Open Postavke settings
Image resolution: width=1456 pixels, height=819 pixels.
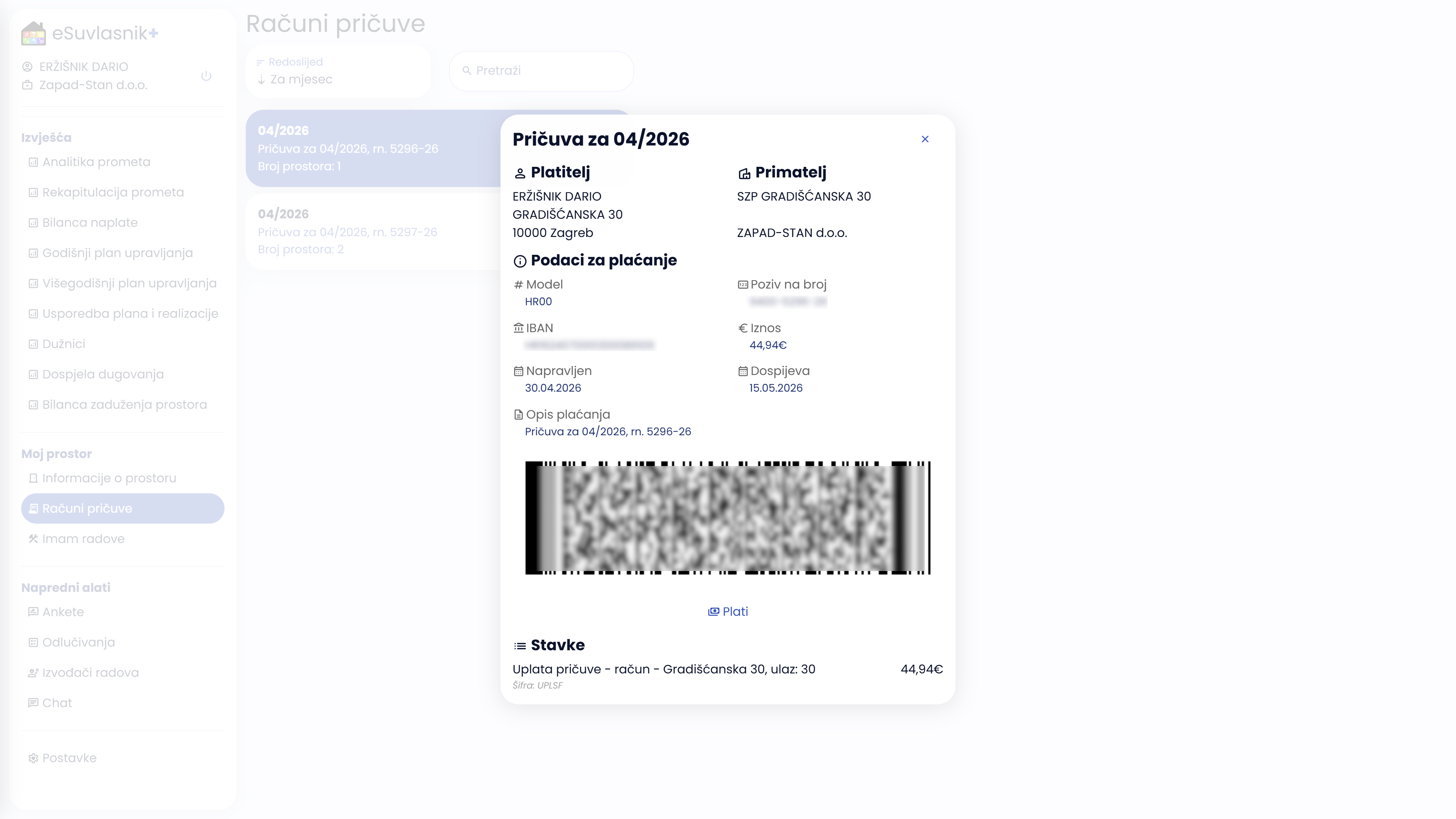tap(122, 758)
